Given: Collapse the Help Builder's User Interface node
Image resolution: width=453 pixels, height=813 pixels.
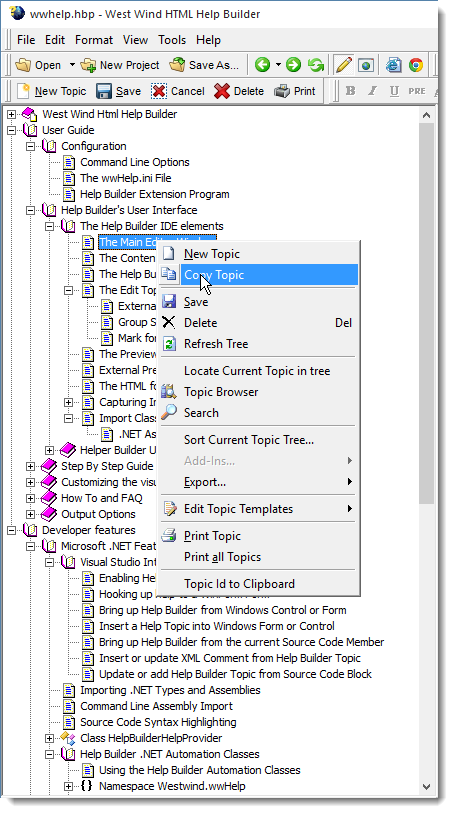Looking at the screenshot, I should point(31,211).
